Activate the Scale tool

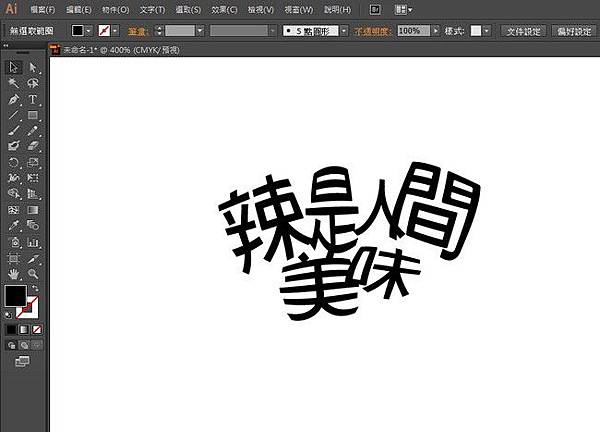(x=33, y=162)
